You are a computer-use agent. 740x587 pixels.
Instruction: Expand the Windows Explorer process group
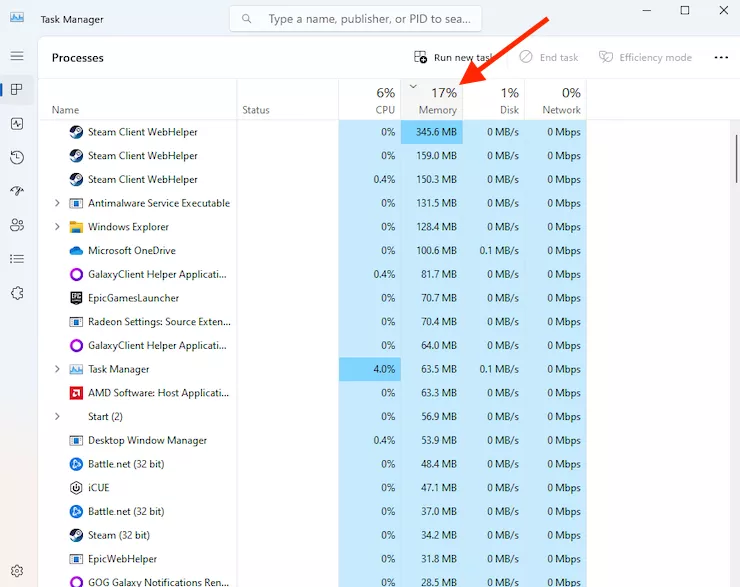(x=57, y=227)
